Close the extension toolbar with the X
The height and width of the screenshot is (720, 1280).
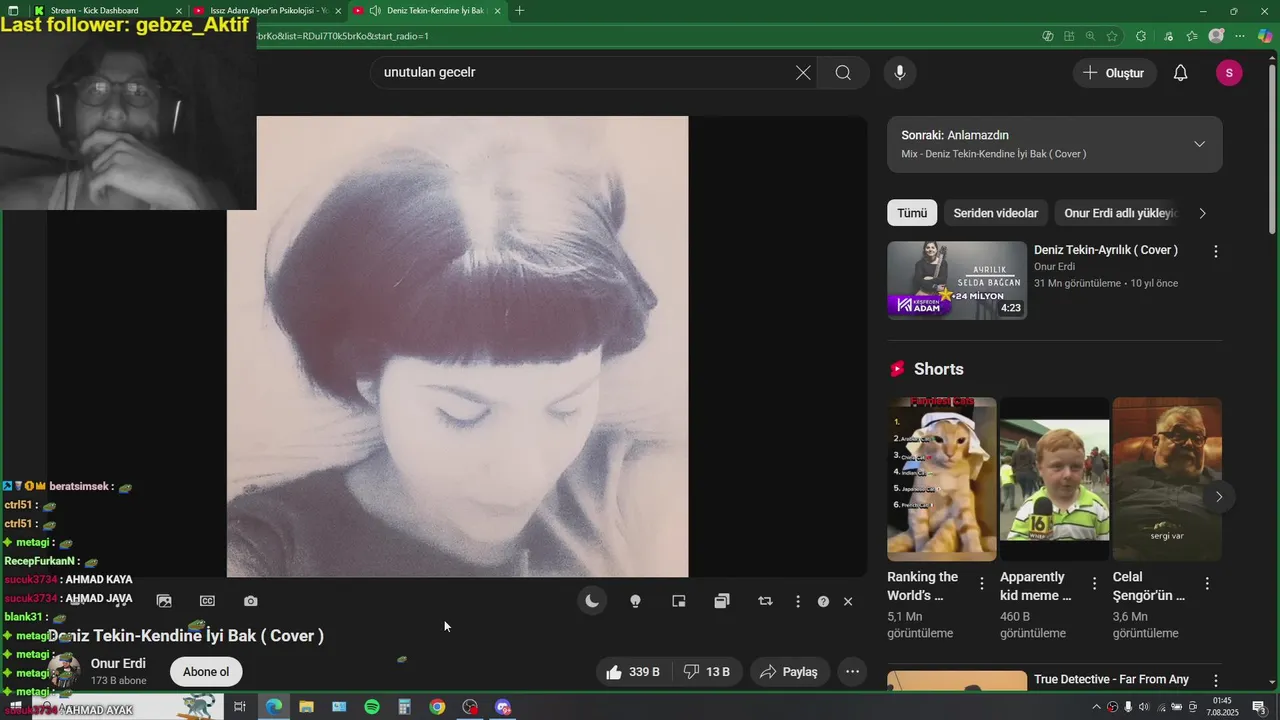848,601
